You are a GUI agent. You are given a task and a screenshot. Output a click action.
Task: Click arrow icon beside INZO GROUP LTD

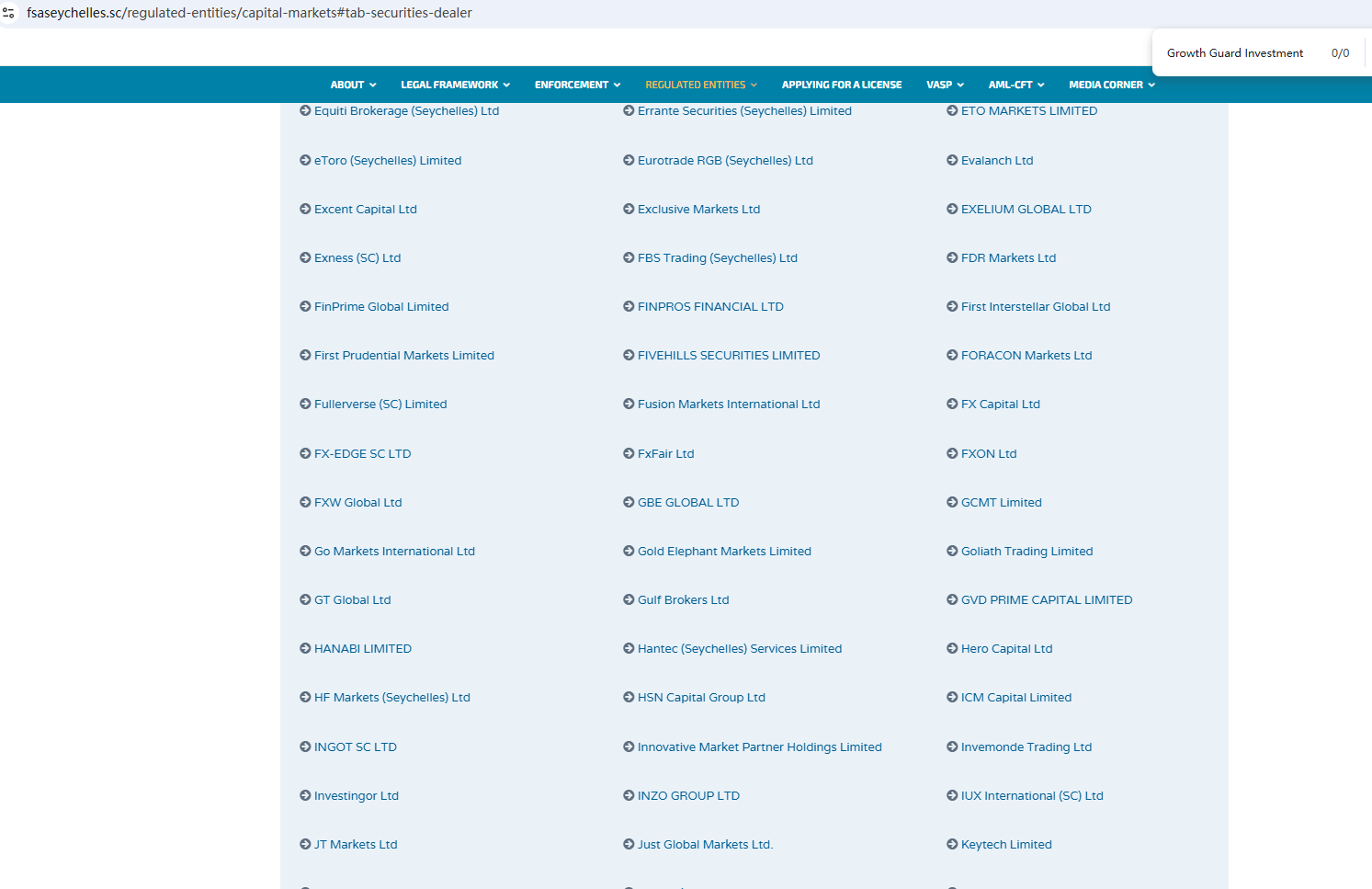click(x=629, y=795)
